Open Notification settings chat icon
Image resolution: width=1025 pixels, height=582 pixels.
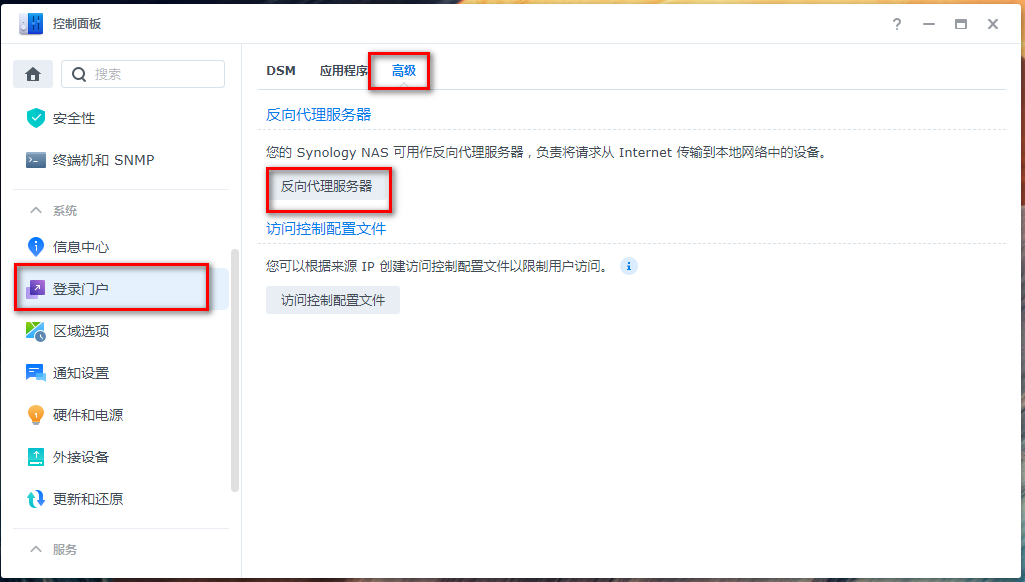(36, 373)
